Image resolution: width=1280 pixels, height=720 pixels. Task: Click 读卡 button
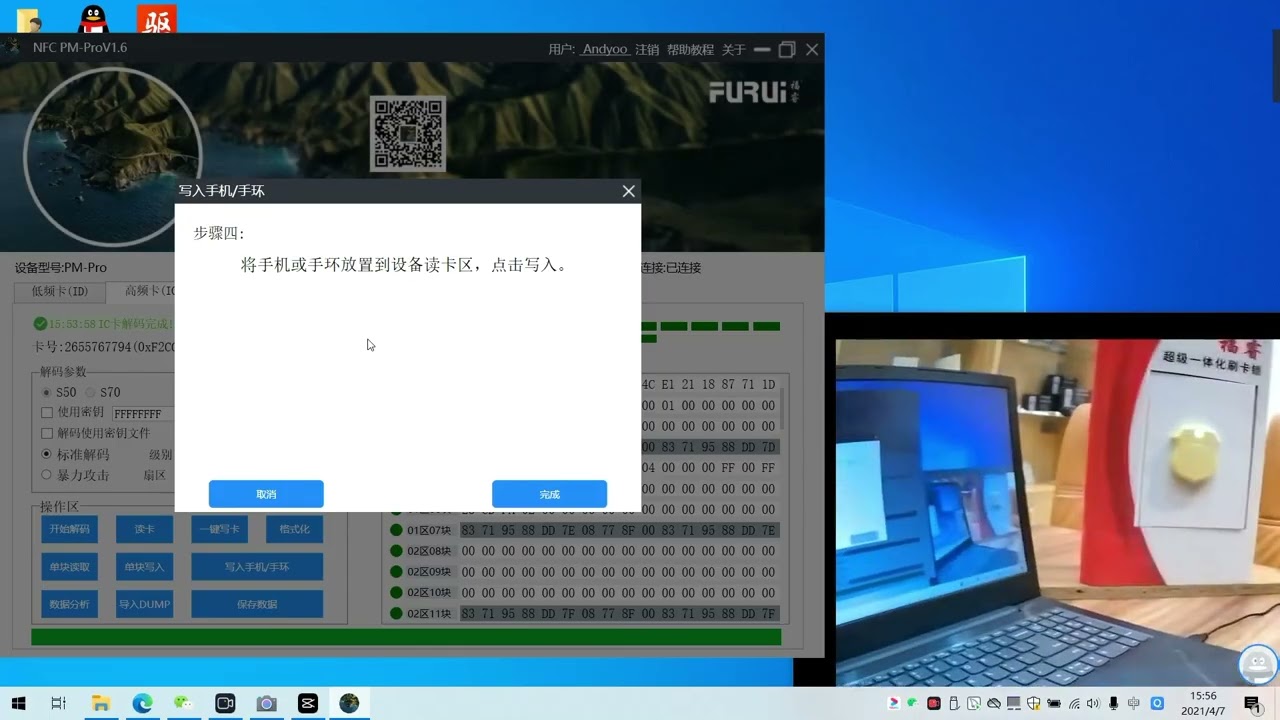(144, 529)
